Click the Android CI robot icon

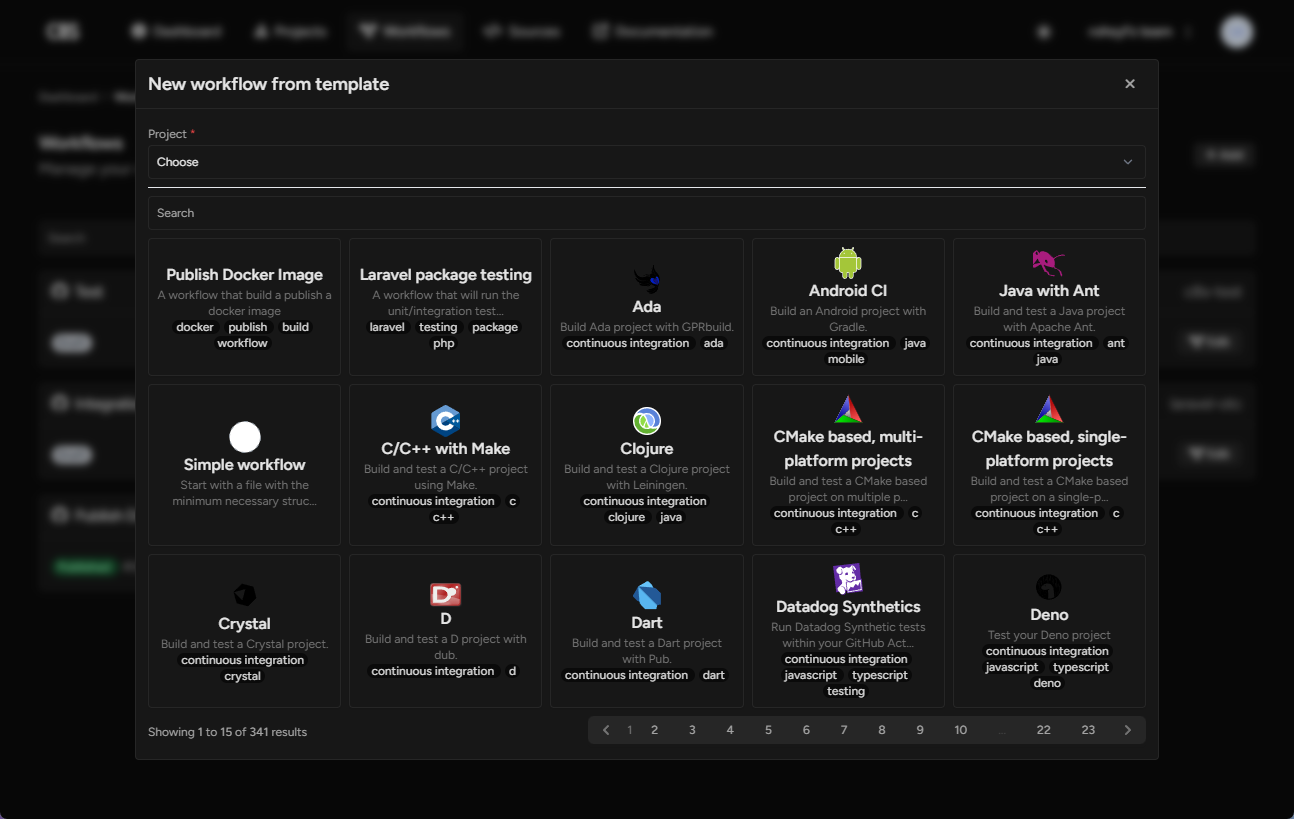click(848, 262)
